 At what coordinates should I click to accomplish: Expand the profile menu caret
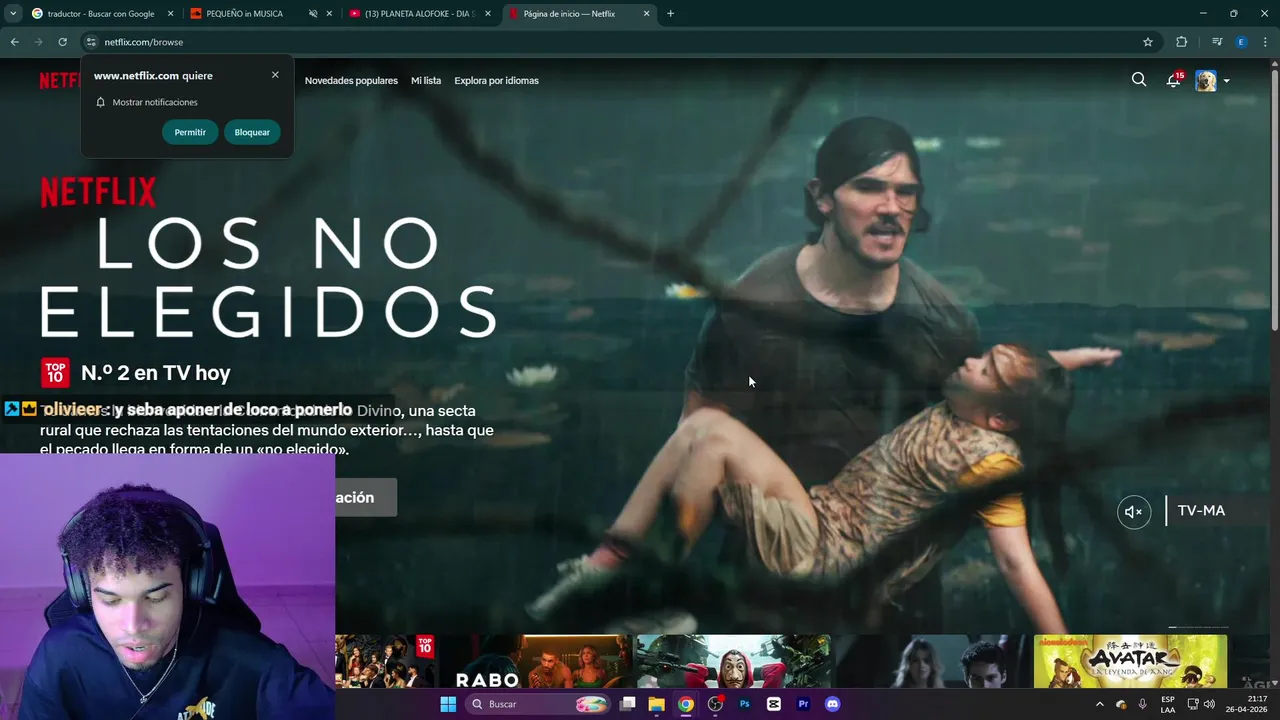click(1226, 81)
